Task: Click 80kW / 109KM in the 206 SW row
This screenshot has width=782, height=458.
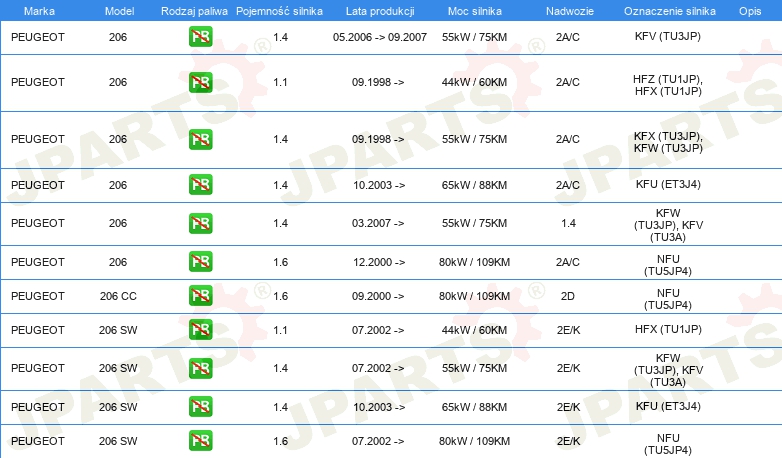Action: (x=474, y=441)
